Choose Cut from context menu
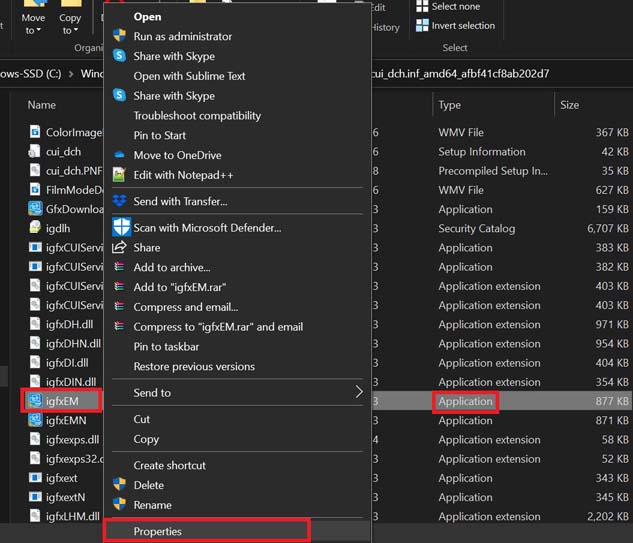This screenshot has height=543, width=633. [142, 419]
